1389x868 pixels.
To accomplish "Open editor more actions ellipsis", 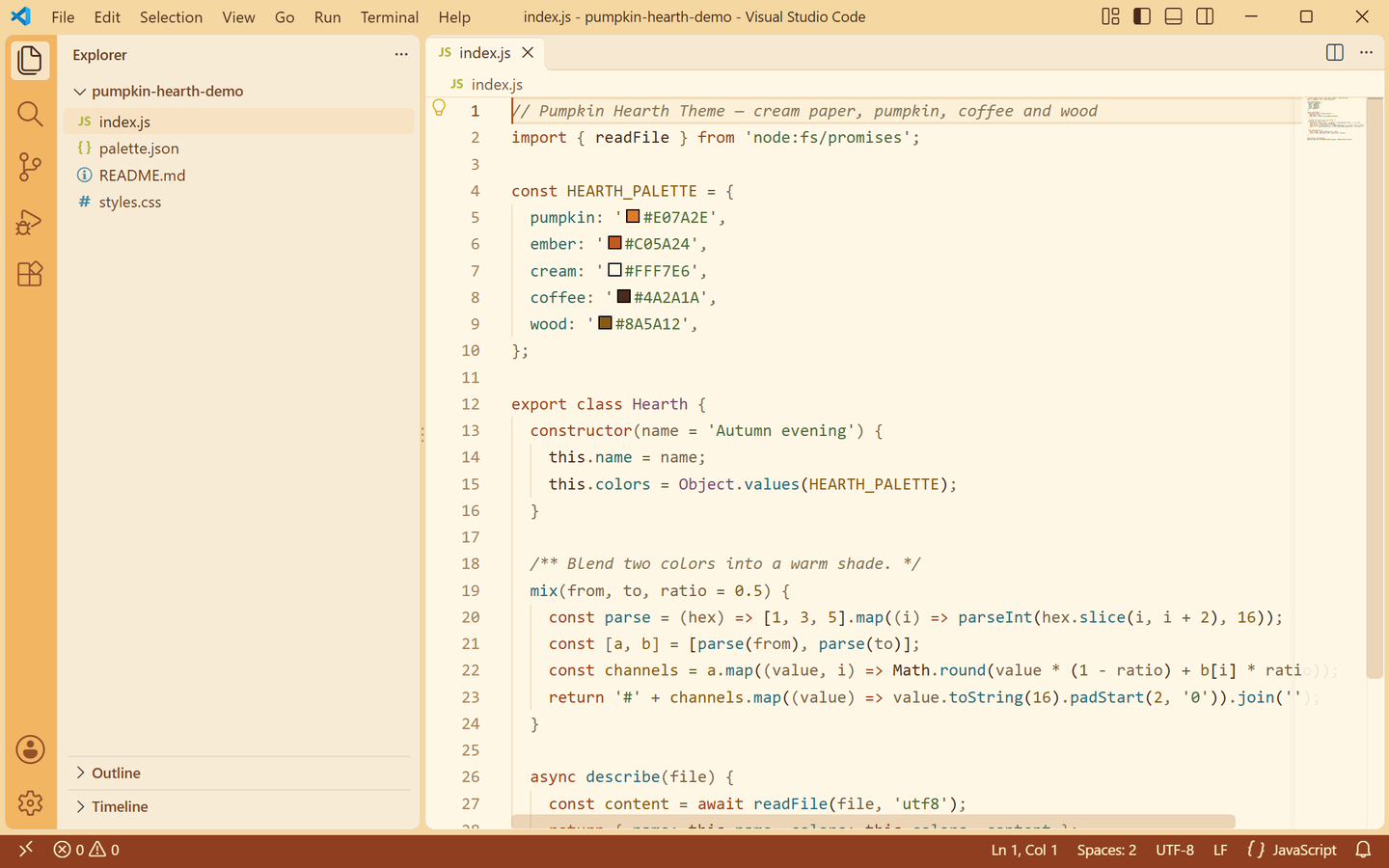I will pos(1366,53).
